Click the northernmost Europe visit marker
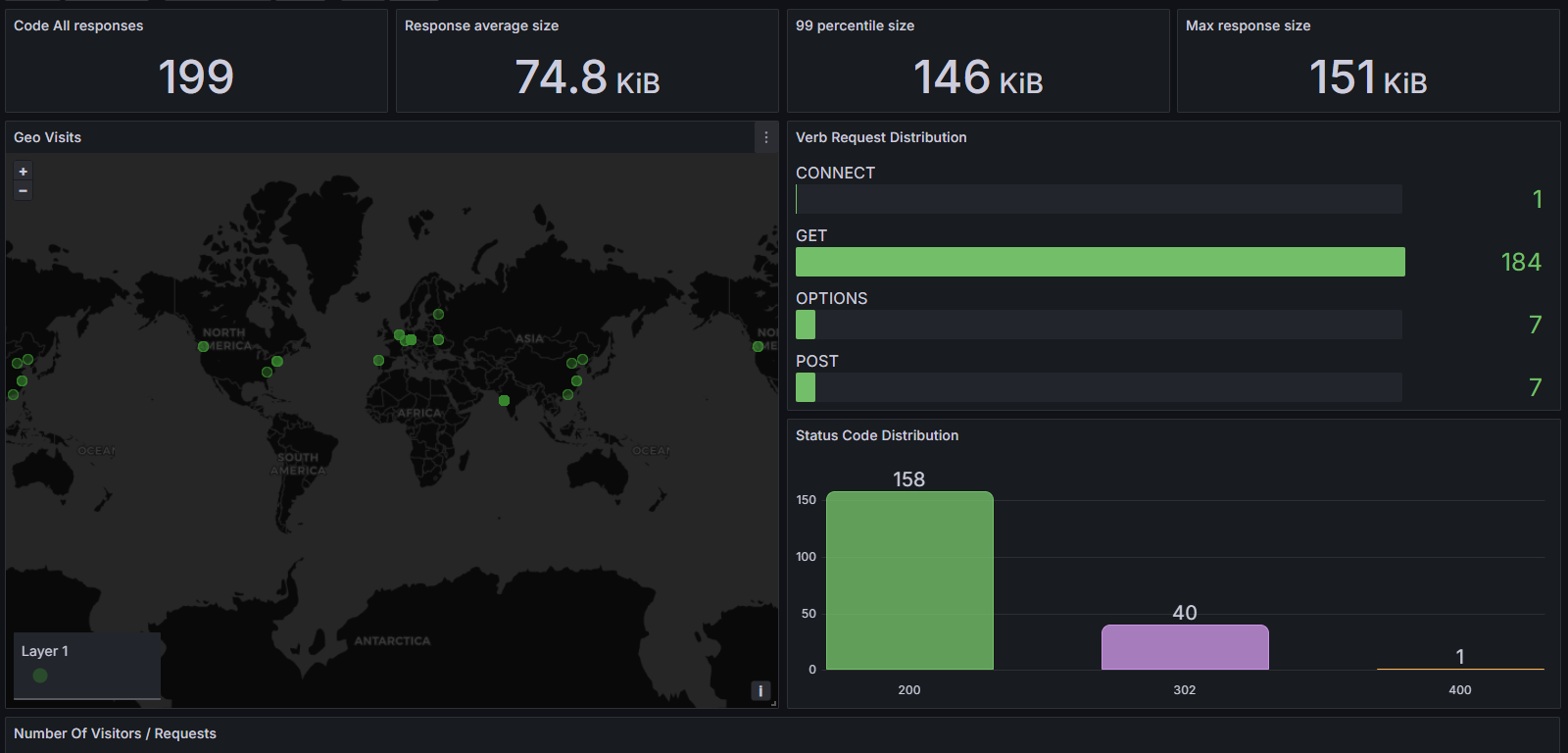1568x753 pixels. [x=438, y=315]
